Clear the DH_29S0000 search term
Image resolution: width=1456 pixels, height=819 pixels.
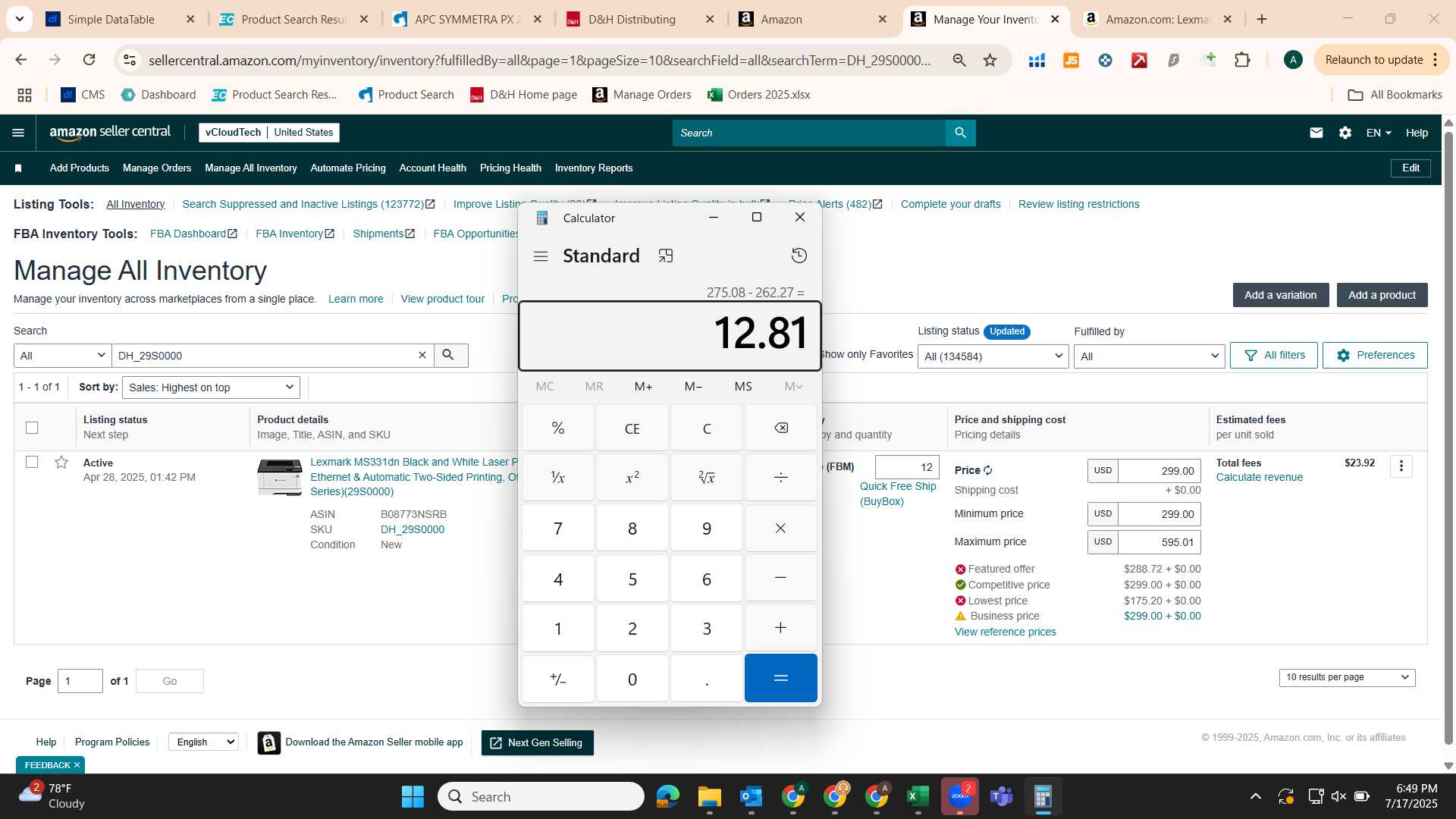422,355
